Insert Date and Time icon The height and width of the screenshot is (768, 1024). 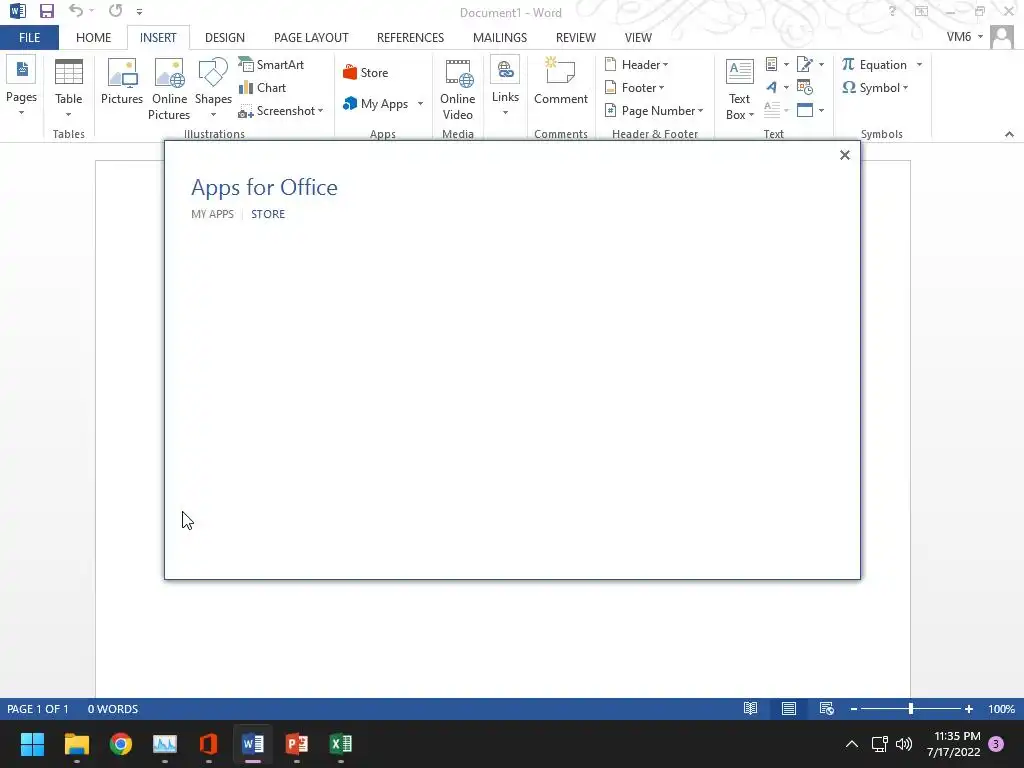coord(805,88)
